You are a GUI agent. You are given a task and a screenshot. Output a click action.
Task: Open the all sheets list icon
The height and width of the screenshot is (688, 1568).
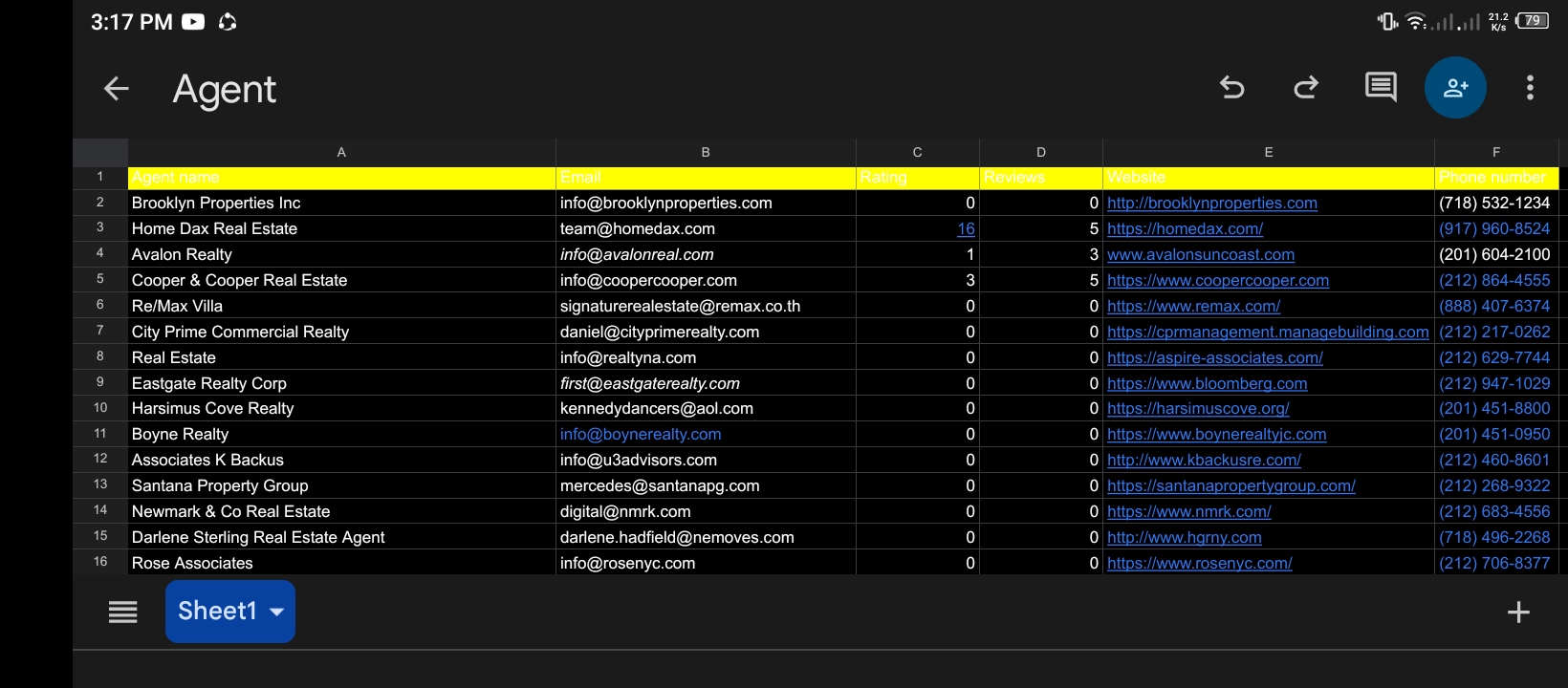pos(122,612)
